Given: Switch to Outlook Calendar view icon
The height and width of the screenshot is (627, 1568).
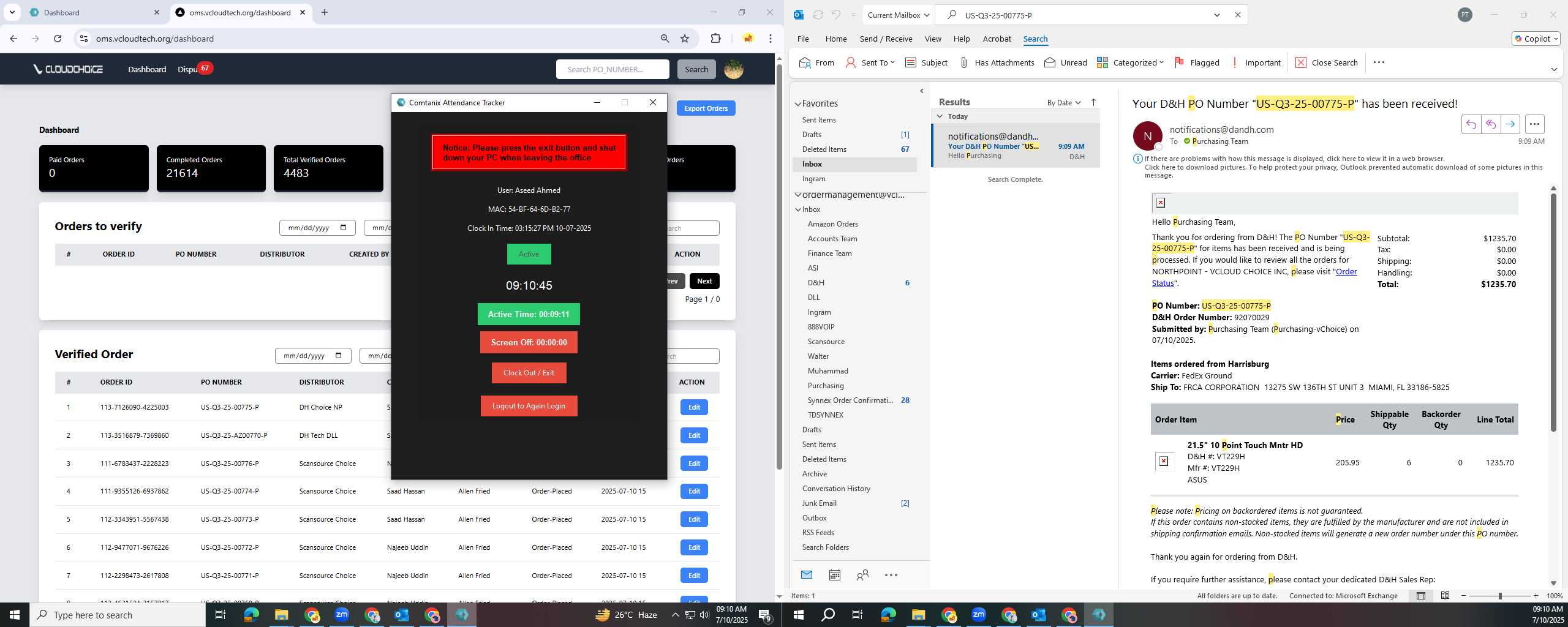Looking at the screenshot, I should [834, 575].
